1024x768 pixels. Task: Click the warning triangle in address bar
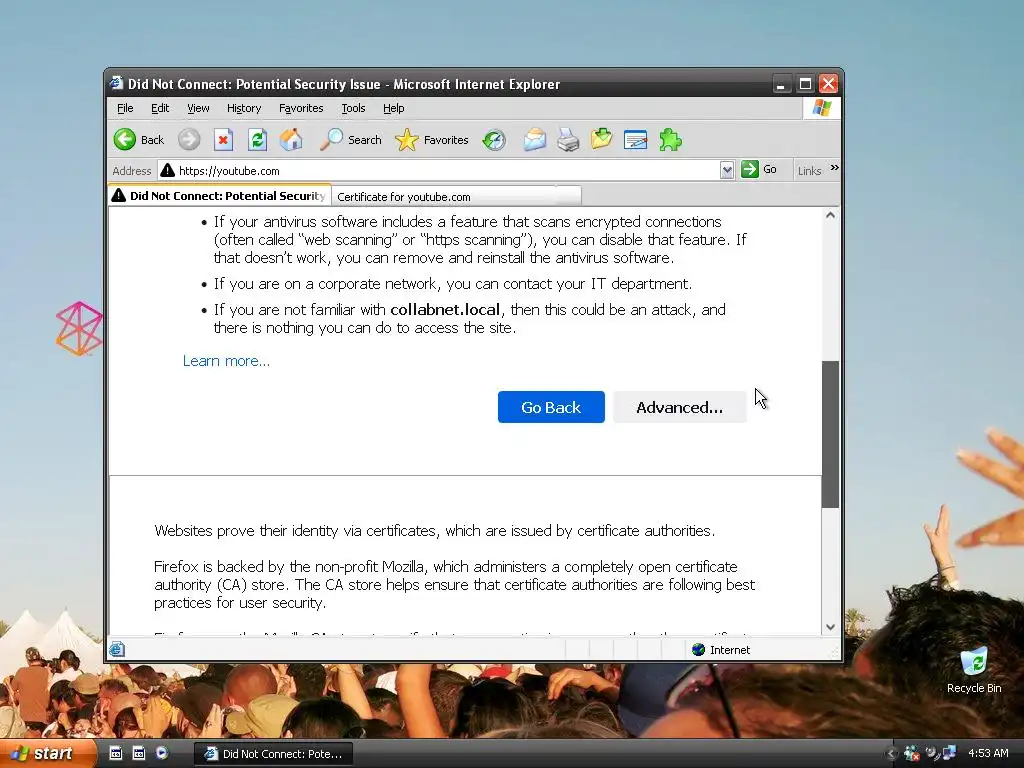tap(167, 170)
